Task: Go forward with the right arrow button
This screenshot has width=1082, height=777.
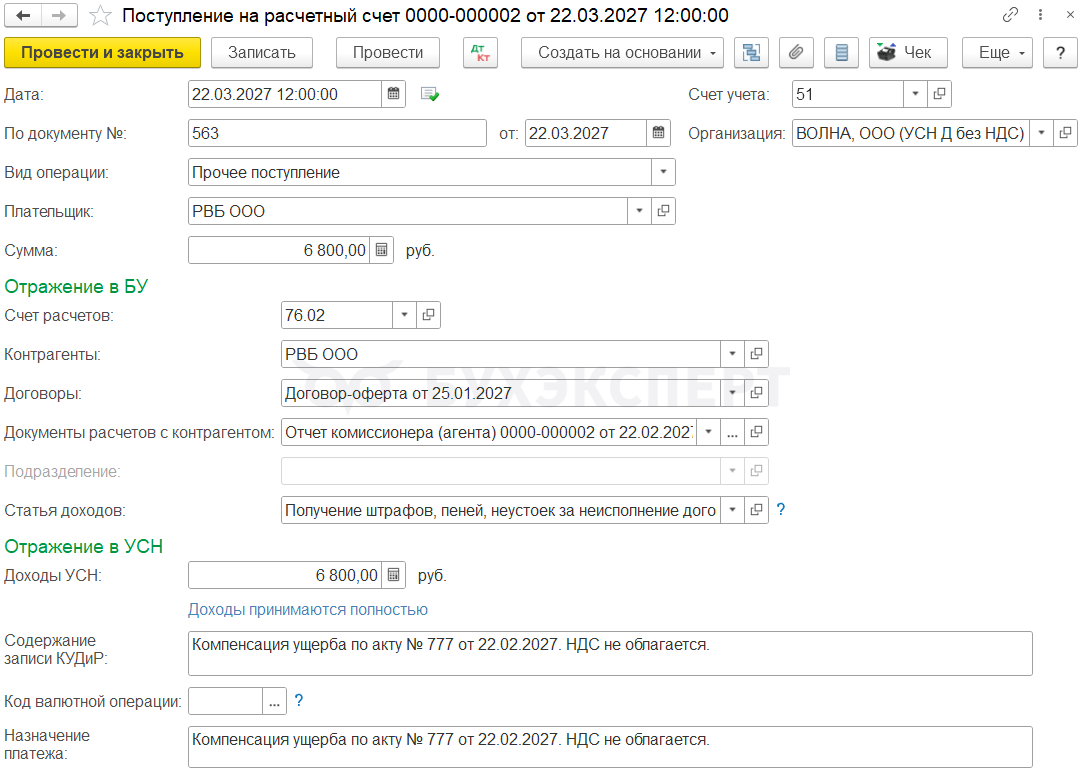Action: [59, 15]
